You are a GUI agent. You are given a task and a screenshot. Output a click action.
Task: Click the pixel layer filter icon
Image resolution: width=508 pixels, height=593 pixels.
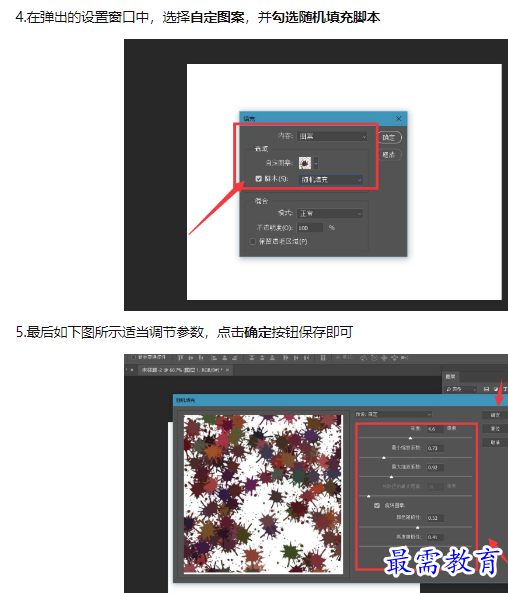click(x=486, y=389)
